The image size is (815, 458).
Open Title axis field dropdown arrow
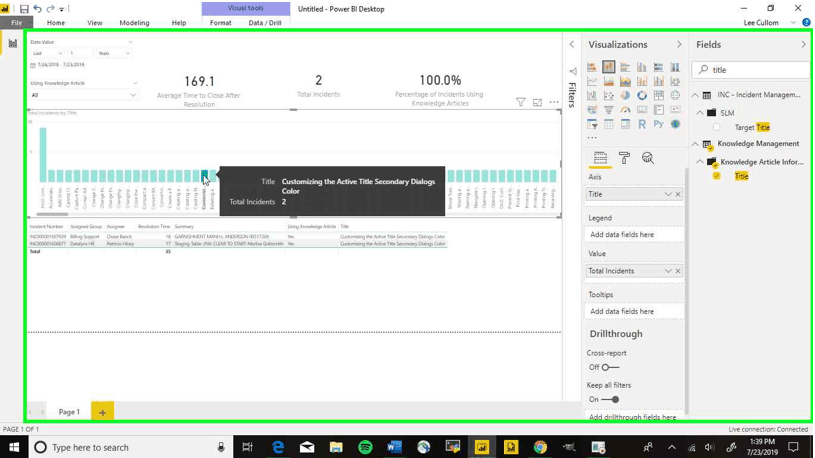pyautogui.click(x=668, y=194)
